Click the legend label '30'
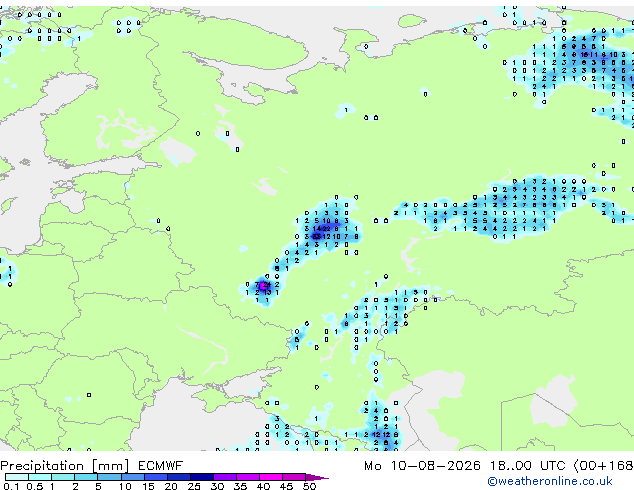The width and height of the screenshot is (634, 490). (217, 486)
